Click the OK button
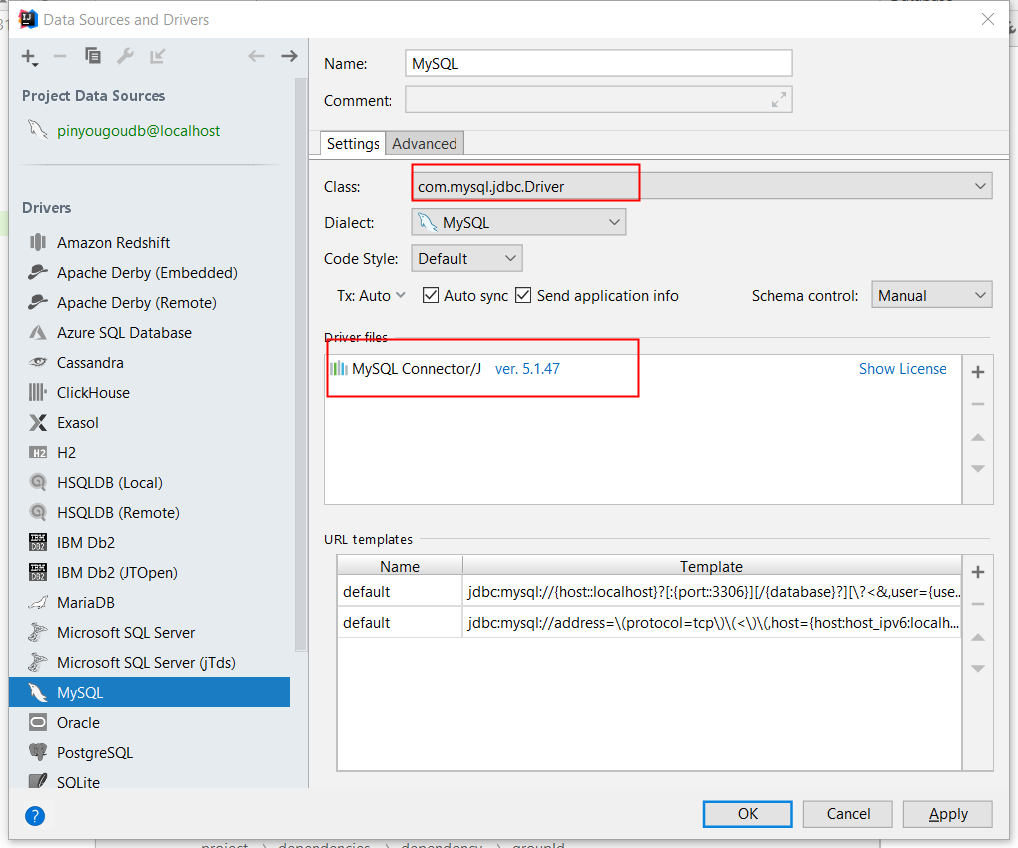The height and width of the screenshot is (848, 1018). 747,814
